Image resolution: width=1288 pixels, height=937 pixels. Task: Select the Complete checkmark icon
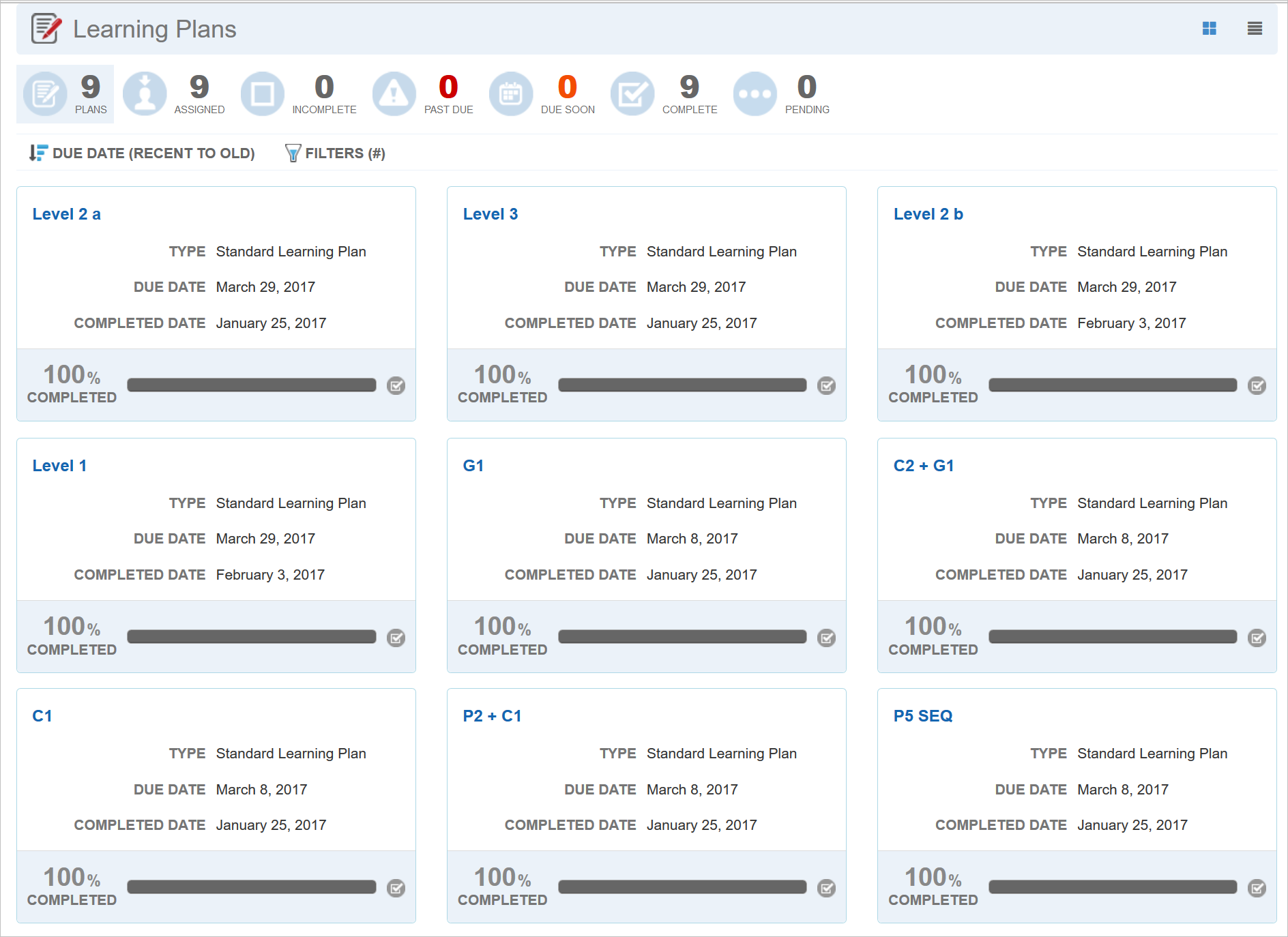point(632,94)
